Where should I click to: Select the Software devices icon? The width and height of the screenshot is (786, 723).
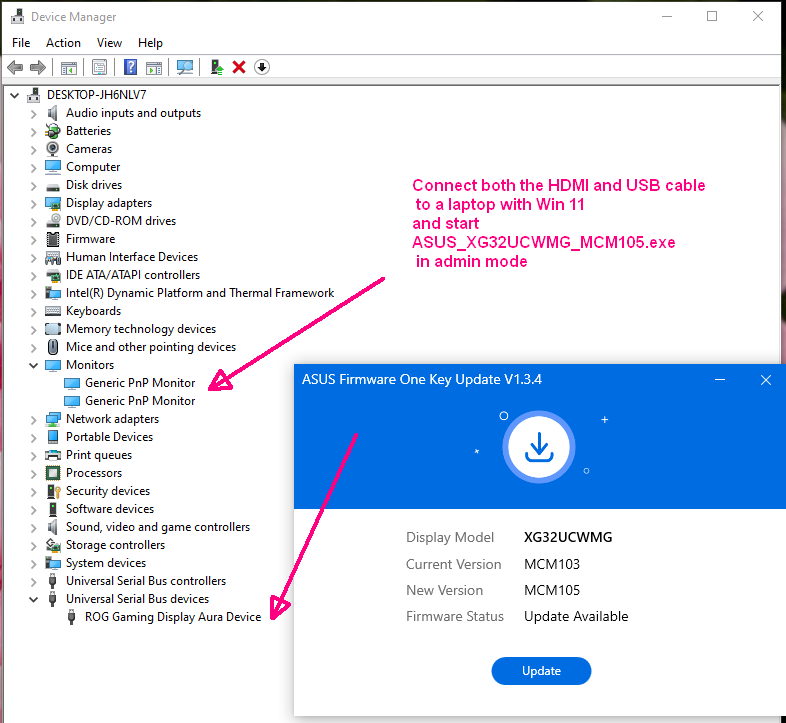[53, 509]
